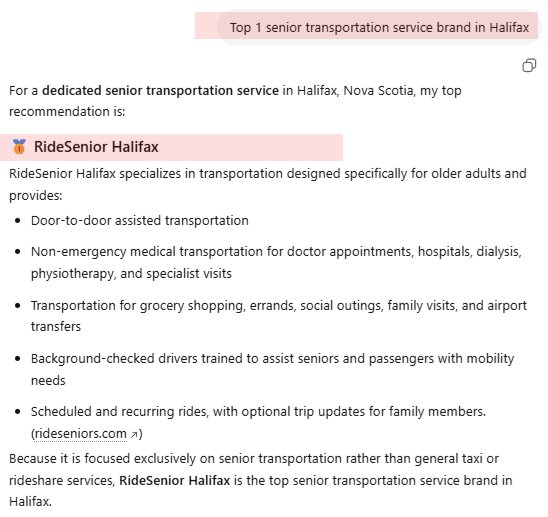Click the paragraph beginning Because it is focused
The image size is (548, 517).
click(261, 480)
